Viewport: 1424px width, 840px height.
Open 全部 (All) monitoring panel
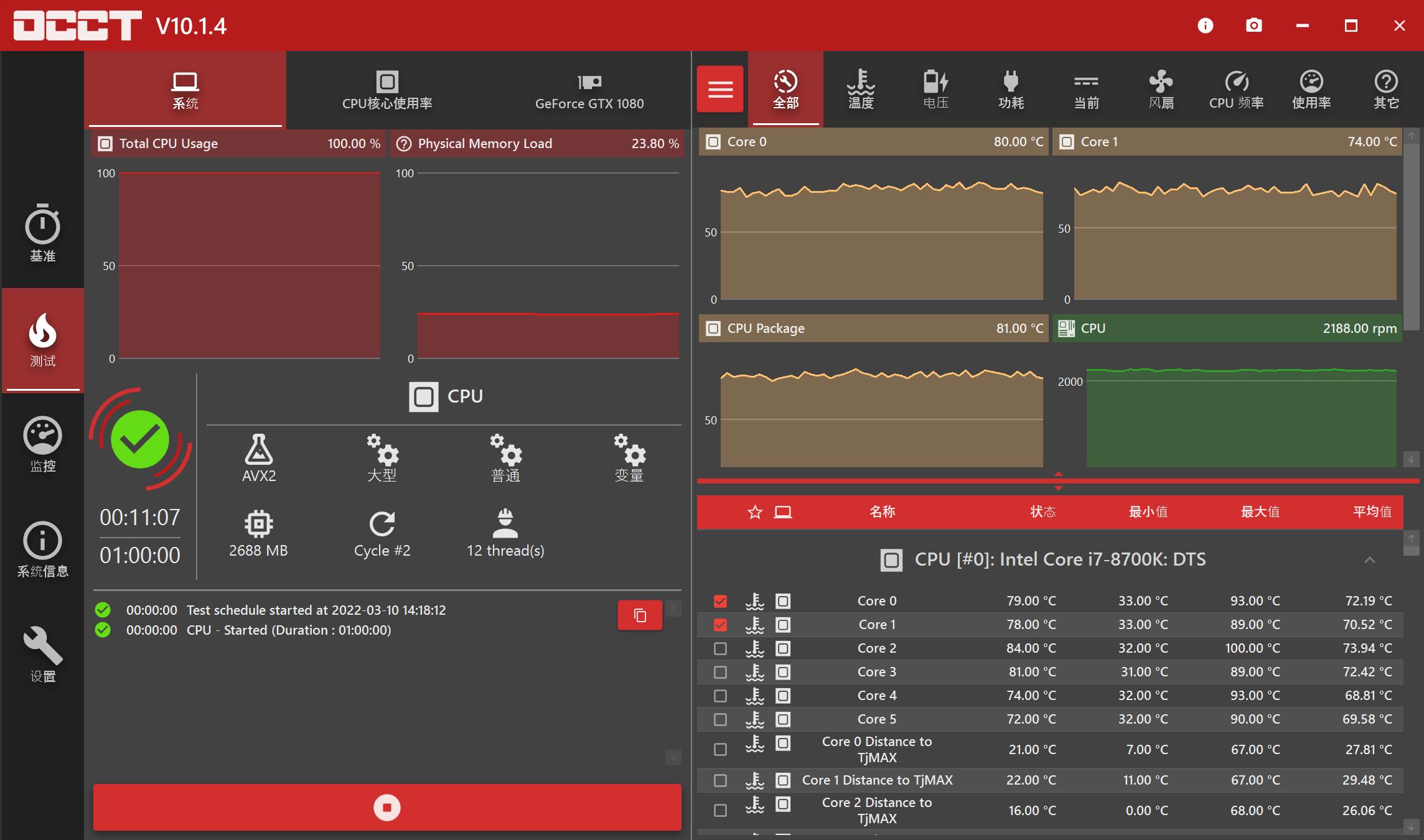point(785,90)
